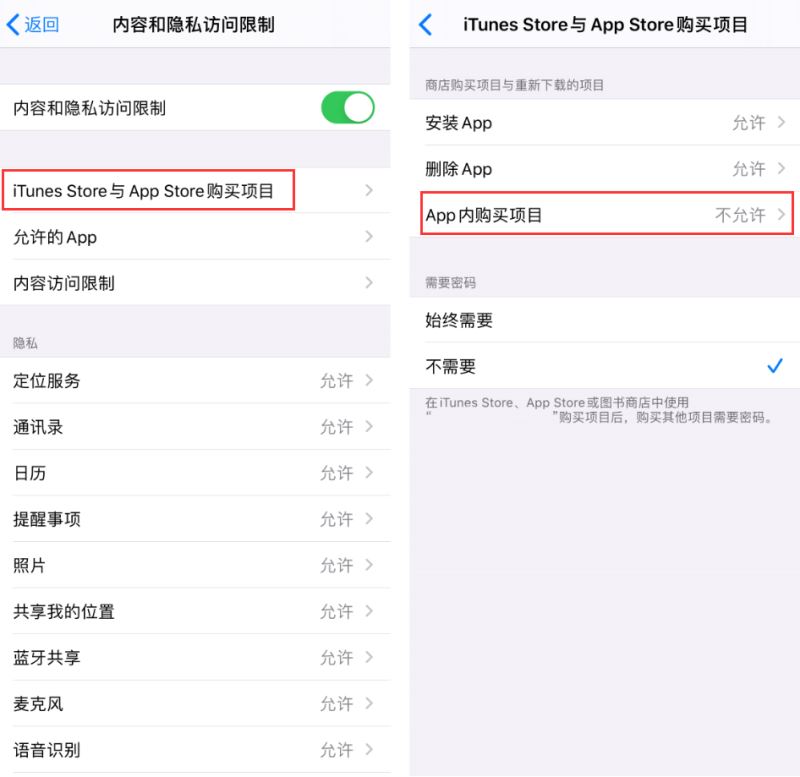800x777 pixels.
Task: Open the 定位服务 permission setting
Action: point(195,381)
